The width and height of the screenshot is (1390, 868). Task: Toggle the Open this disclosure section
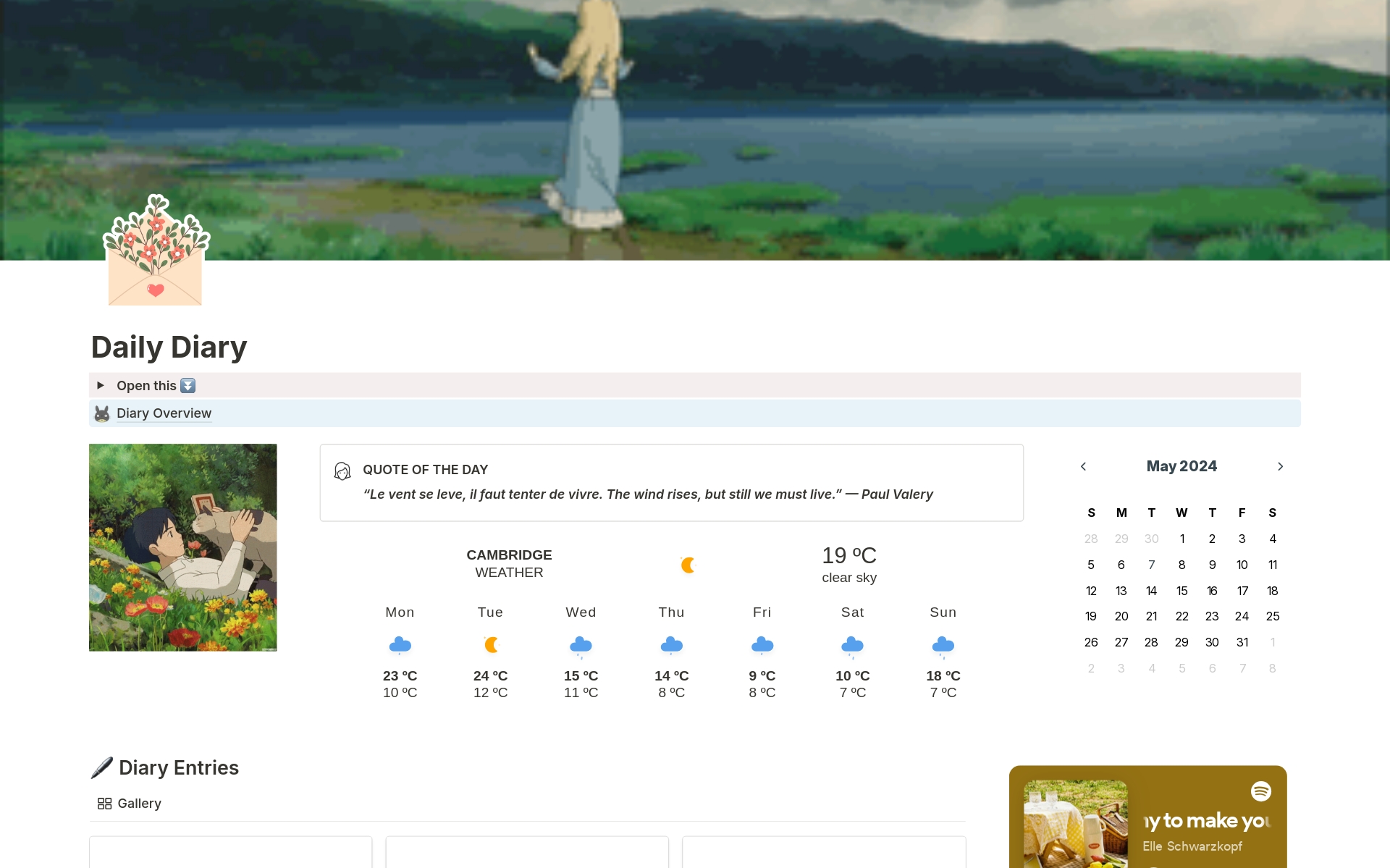[x=100, y=384]
